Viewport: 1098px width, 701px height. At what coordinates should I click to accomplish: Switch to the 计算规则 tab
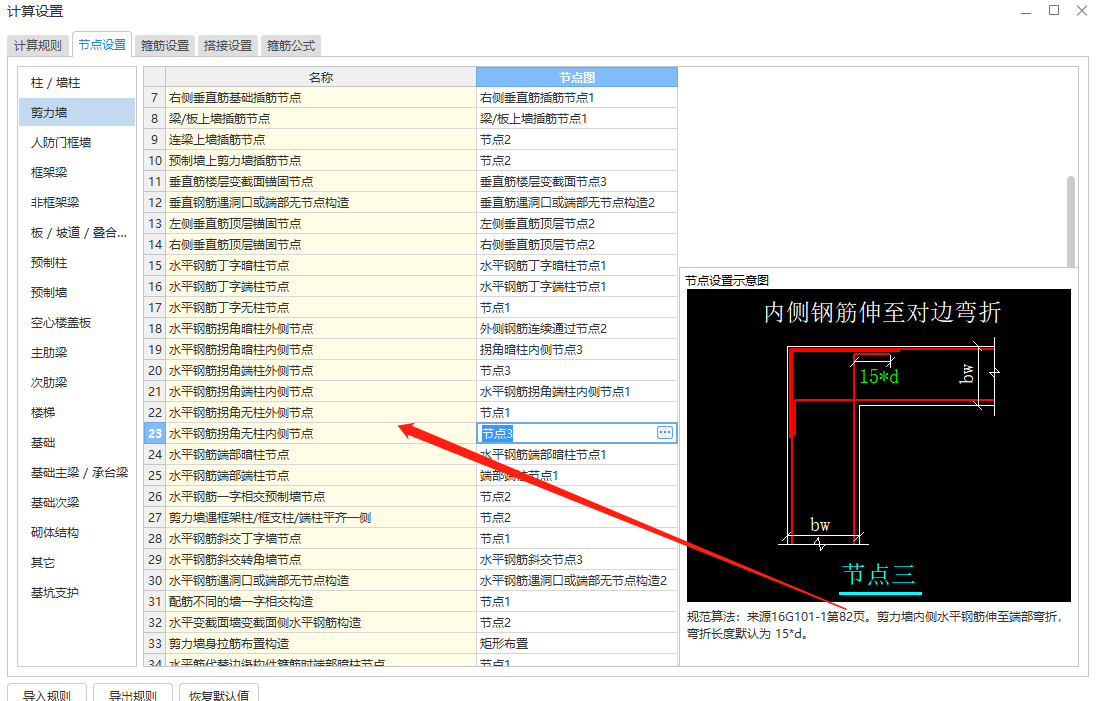click(x=38, y=46)
